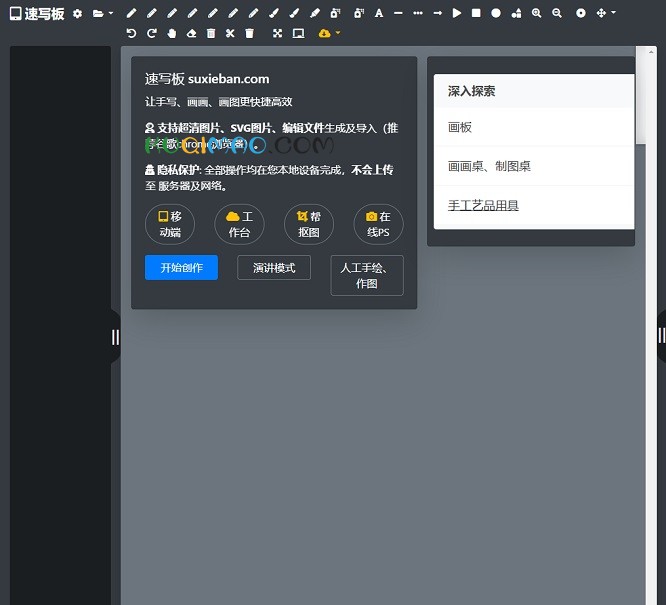Click the 演讲模式 button
Image resolution: width=666 pixels, height=605 pixels.
(x=274, y=267)
